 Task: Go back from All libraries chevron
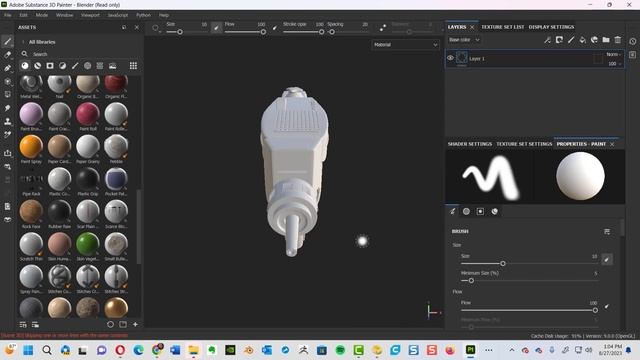coord(23,42)
